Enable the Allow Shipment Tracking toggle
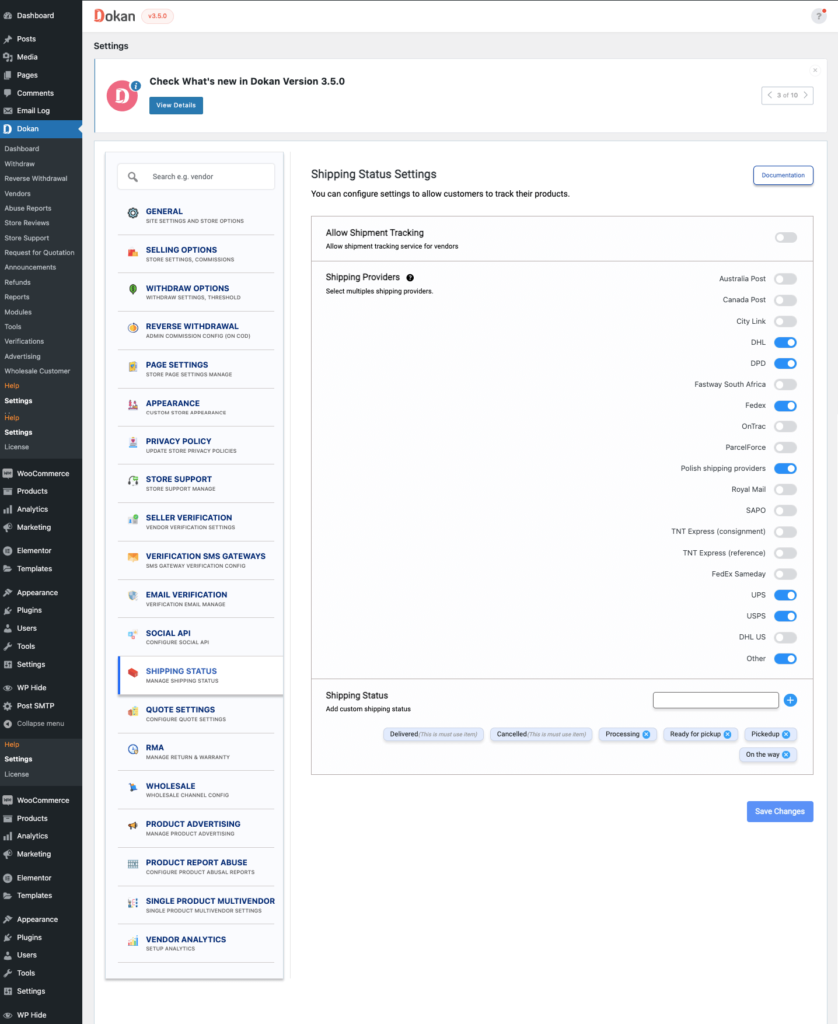This screenshot has width=838, height=1024. [x=786, y=238]
